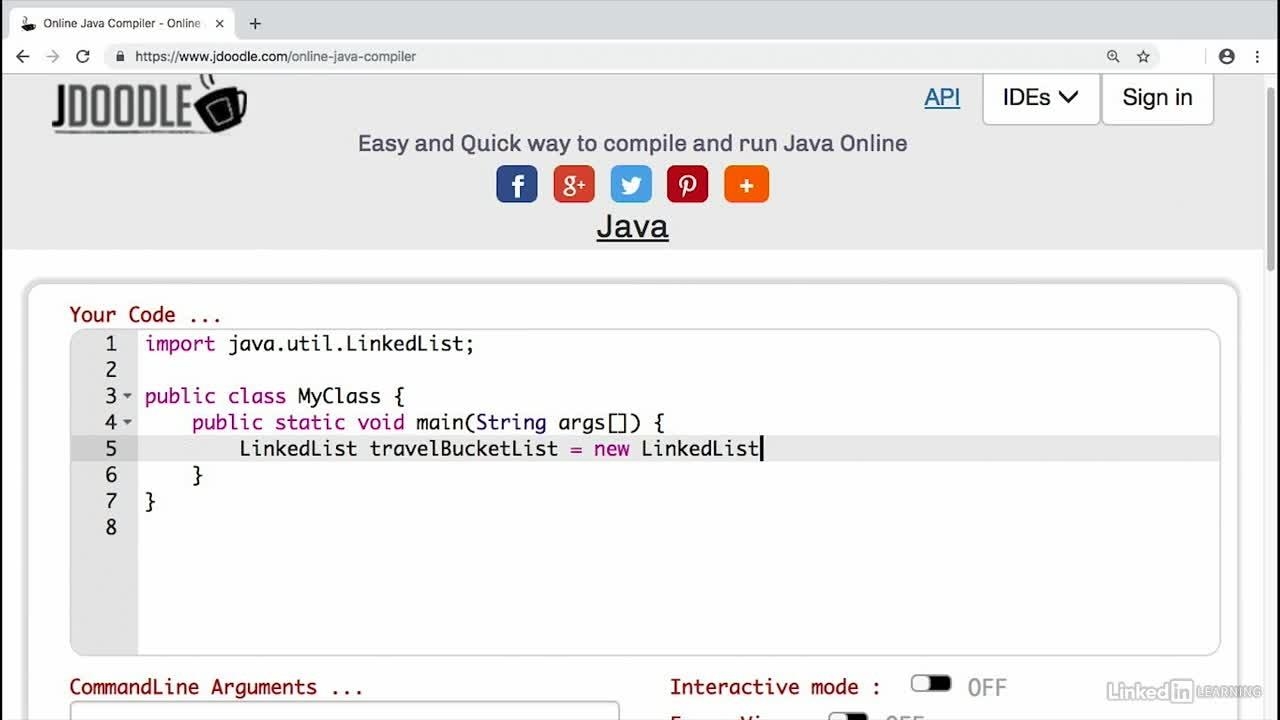Click the Sign in button
The height and width of the screenshot is (720, 1280).
click(x=1157, y=98)
